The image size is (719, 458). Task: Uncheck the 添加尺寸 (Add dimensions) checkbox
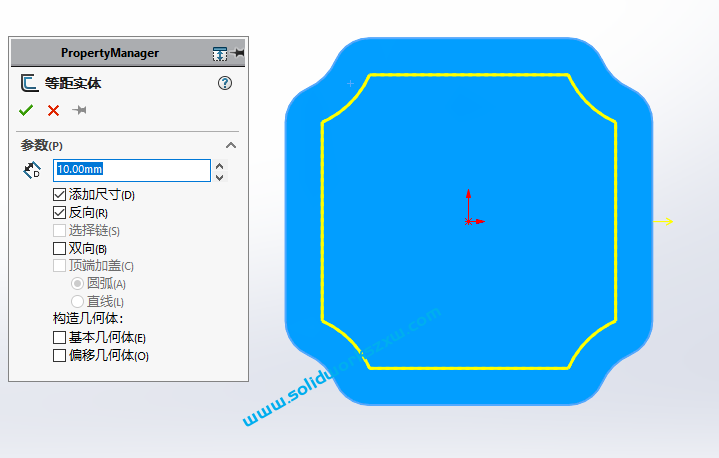pos(59,194)
